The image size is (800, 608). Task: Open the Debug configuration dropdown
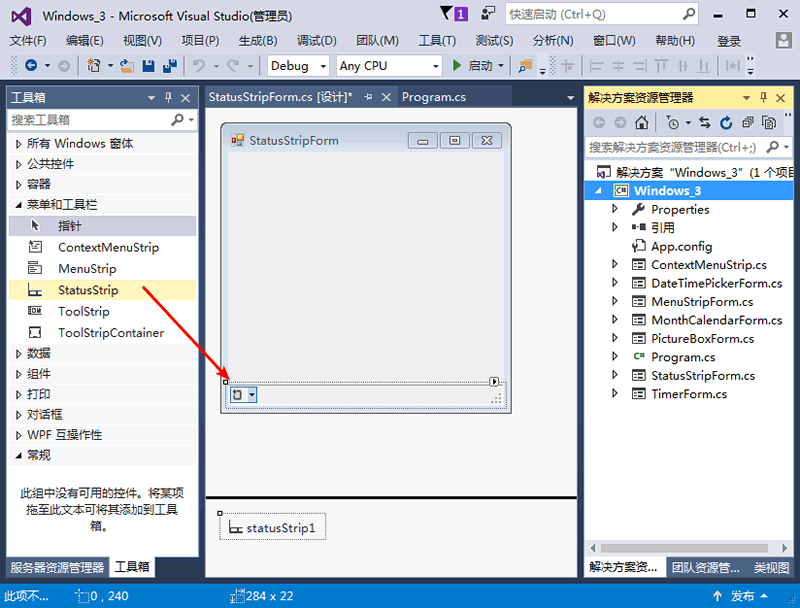tap(298, 65)
